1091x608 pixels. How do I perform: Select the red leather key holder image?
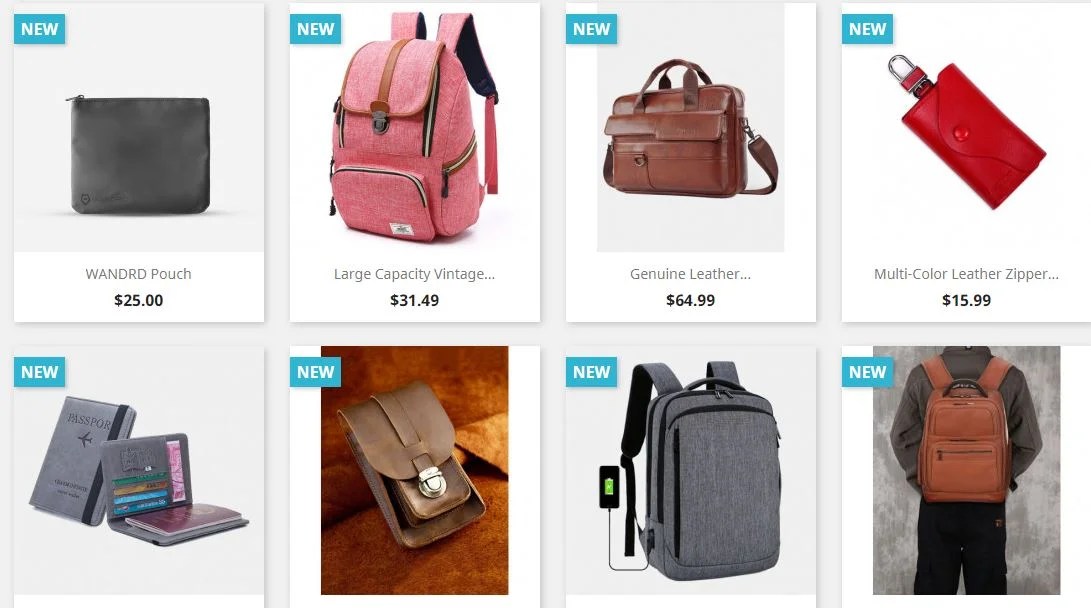pos(966,127)
